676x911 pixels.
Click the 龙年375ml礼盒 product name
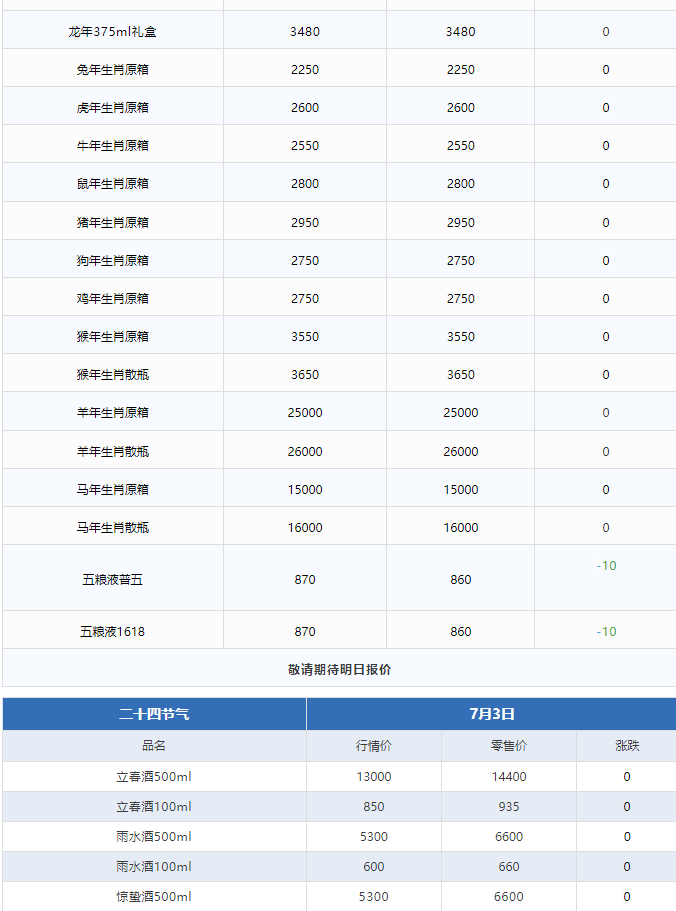112,32
